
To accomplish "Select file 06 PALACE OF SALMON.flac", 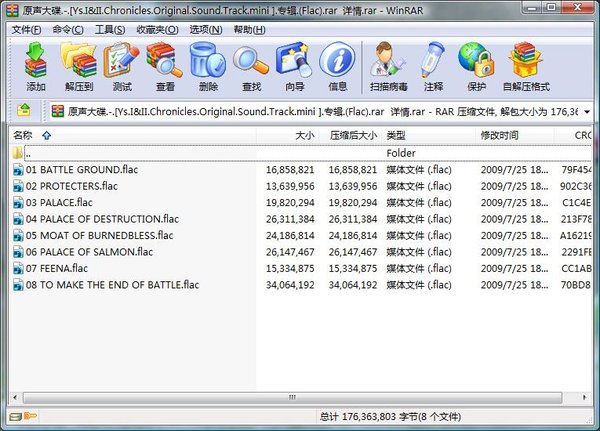I will [x=89, y=252].
